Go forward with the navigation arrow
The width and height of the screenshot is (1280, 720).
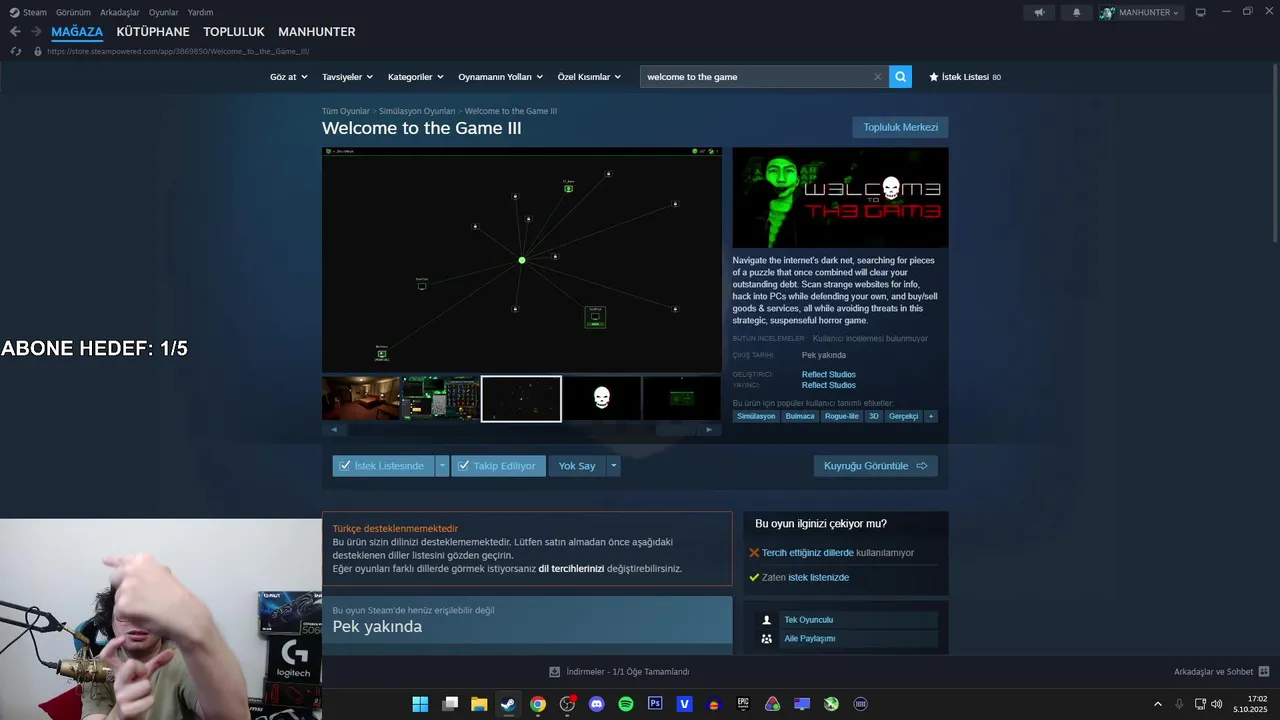36,32
